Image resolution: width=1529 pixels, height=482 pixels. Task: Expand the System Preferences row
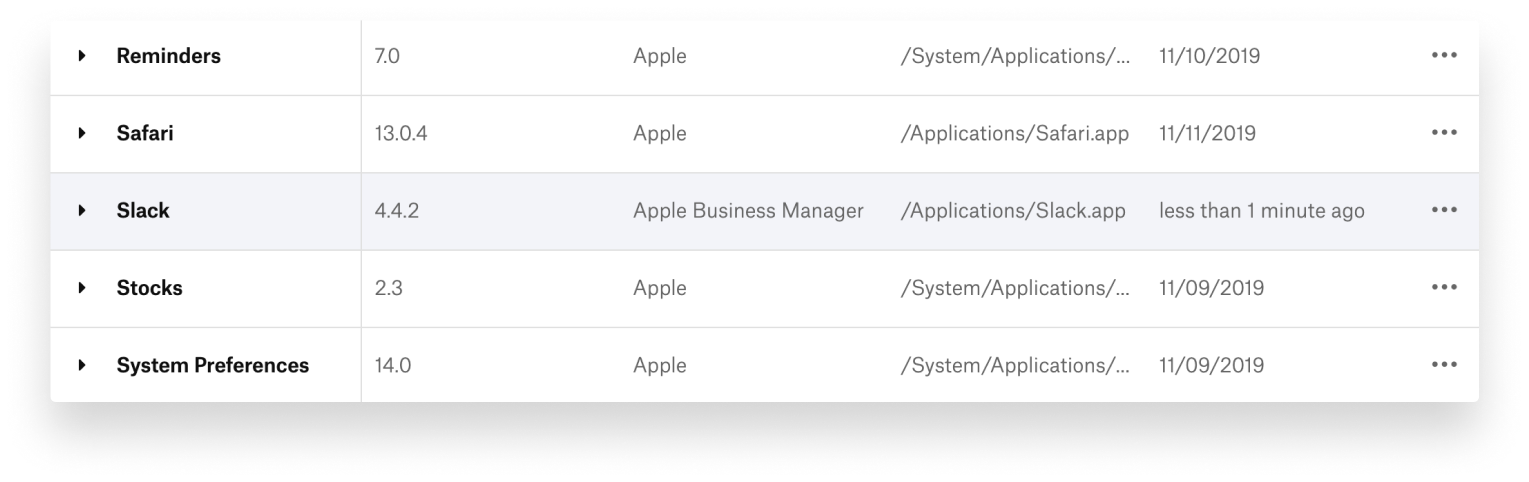(82, 366)
